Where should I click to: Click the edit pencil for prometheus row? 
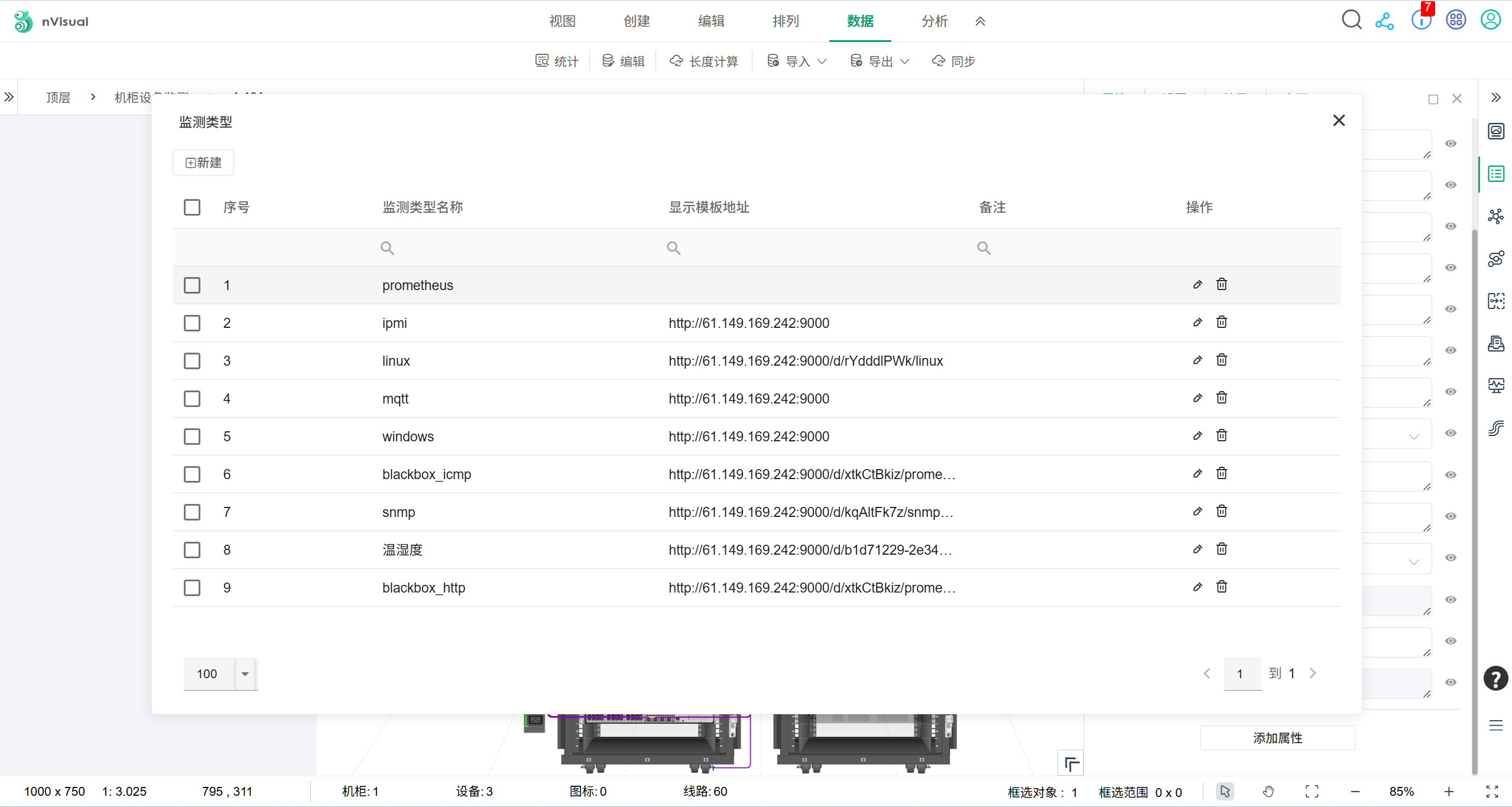coord(1198,285)
